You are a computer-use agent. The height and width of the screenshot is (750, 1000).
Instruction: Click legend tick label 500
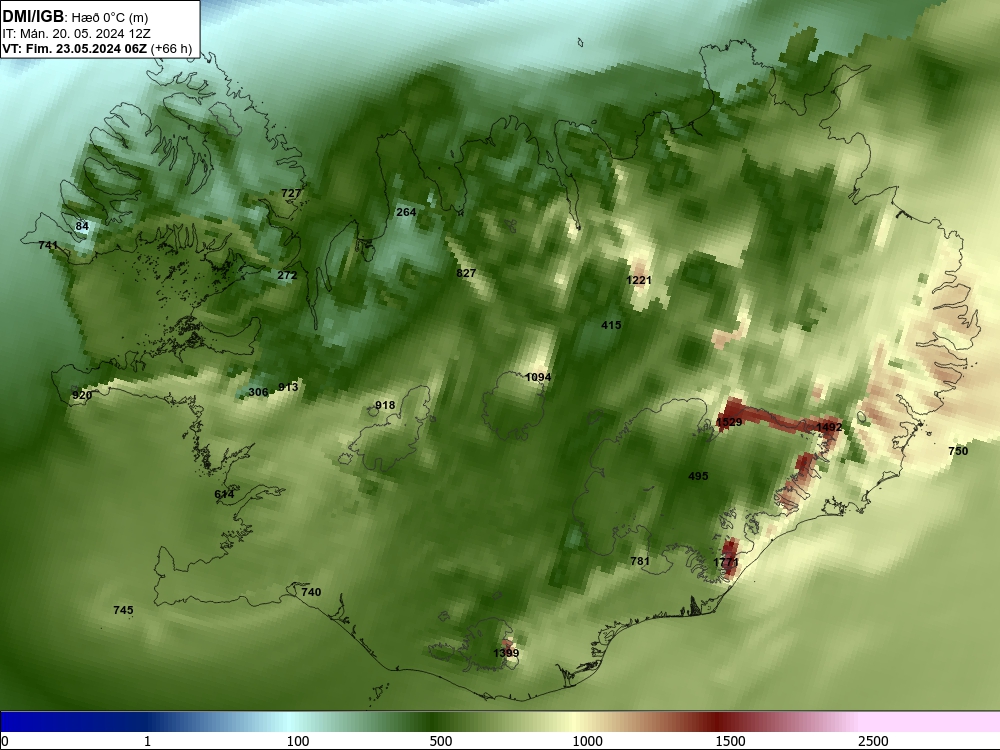pyautogui.click(x=441, y=741)
